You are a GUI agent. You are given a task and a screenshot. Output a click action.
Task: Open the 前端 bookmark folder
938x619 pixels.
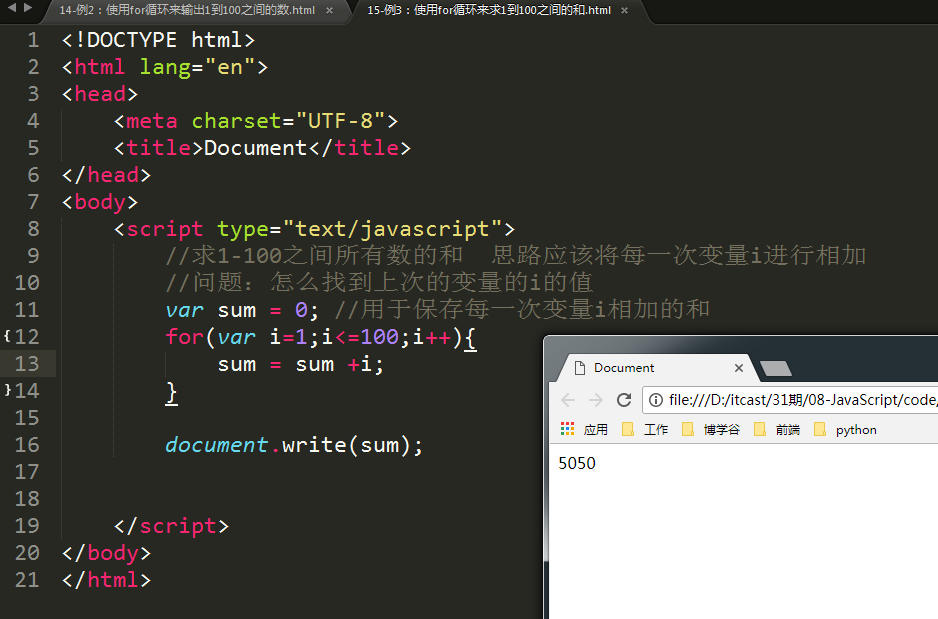coord(776,429)
